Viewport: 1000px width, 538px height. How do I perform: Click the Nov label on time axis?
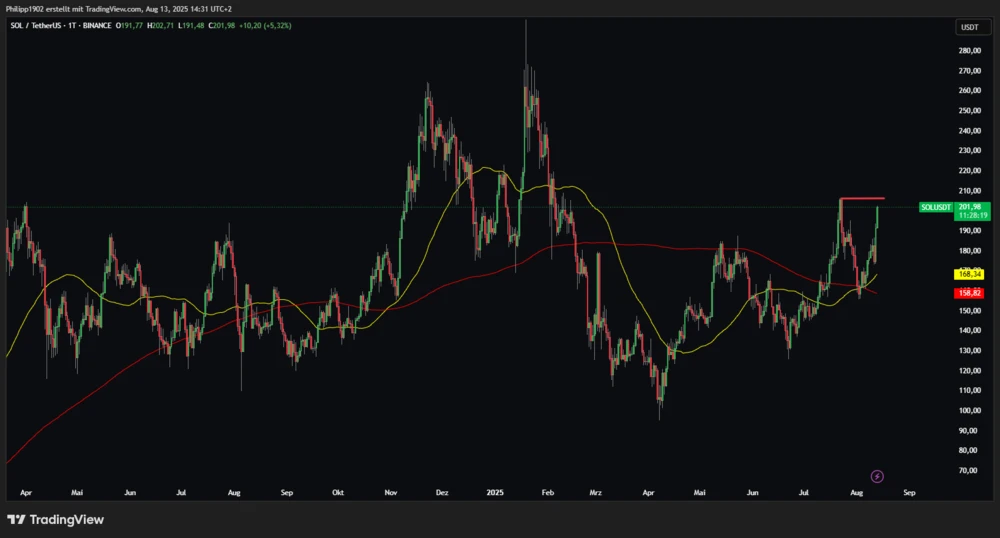pyautogui.click(x=391, y=493)
